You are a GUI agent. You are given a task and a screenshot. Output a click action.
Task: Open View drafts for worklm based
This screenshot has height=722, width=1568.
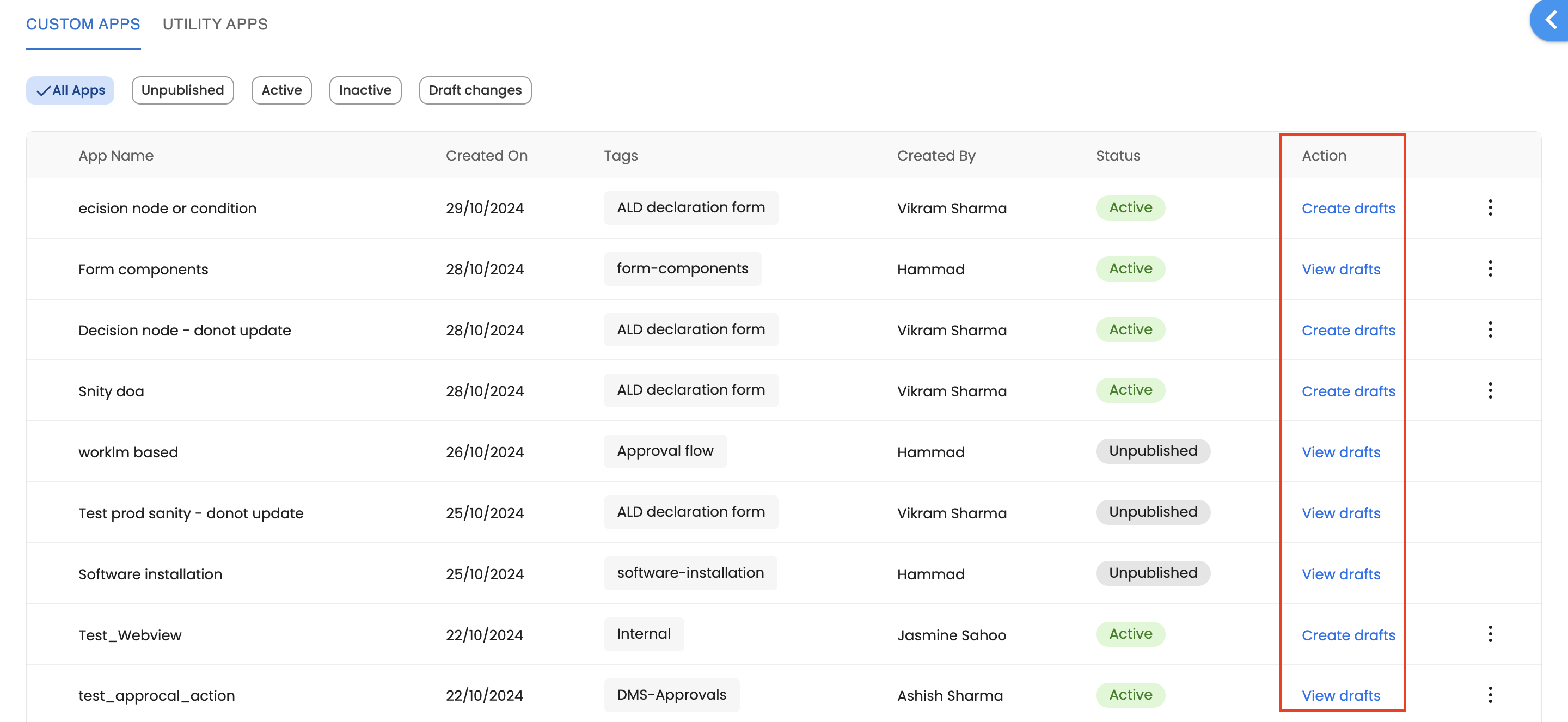tap(1340, 452)
